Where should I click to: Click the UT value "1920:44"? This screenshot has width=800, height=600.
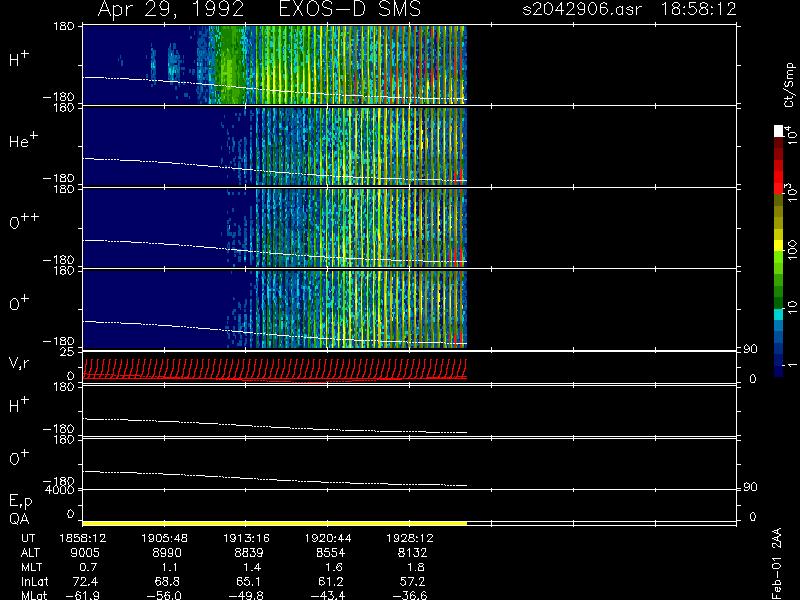click(328, 538)
